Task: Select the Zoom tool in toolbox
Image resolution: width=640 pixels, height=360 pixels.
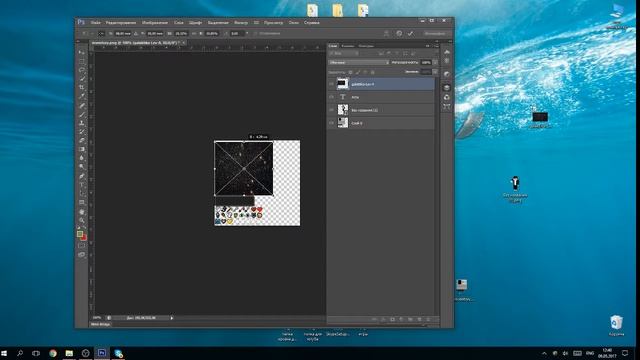Action: point(82,220)
